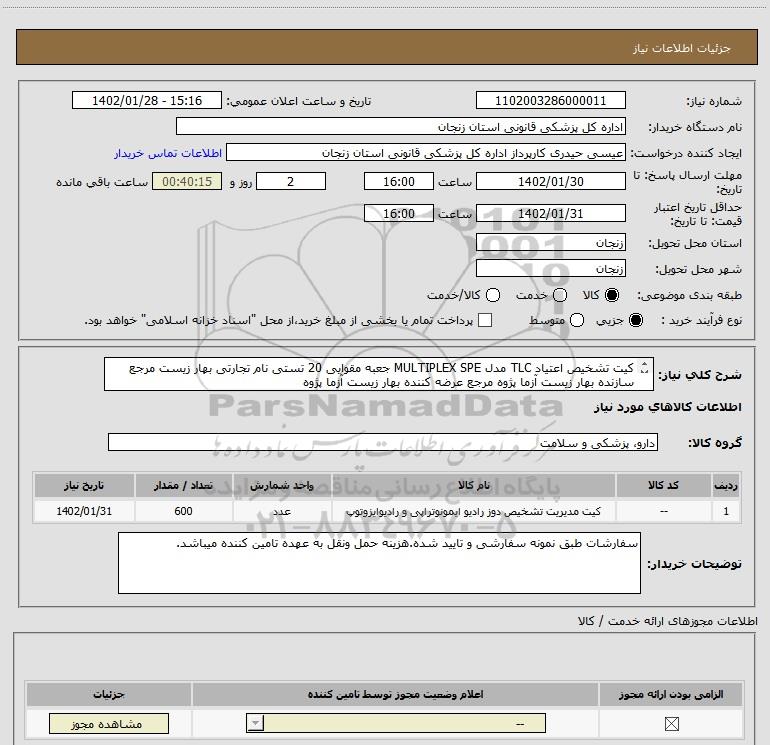
Task: Toggle the اسناد خزانه اسلامی payment checkbox
Action: 485,320
